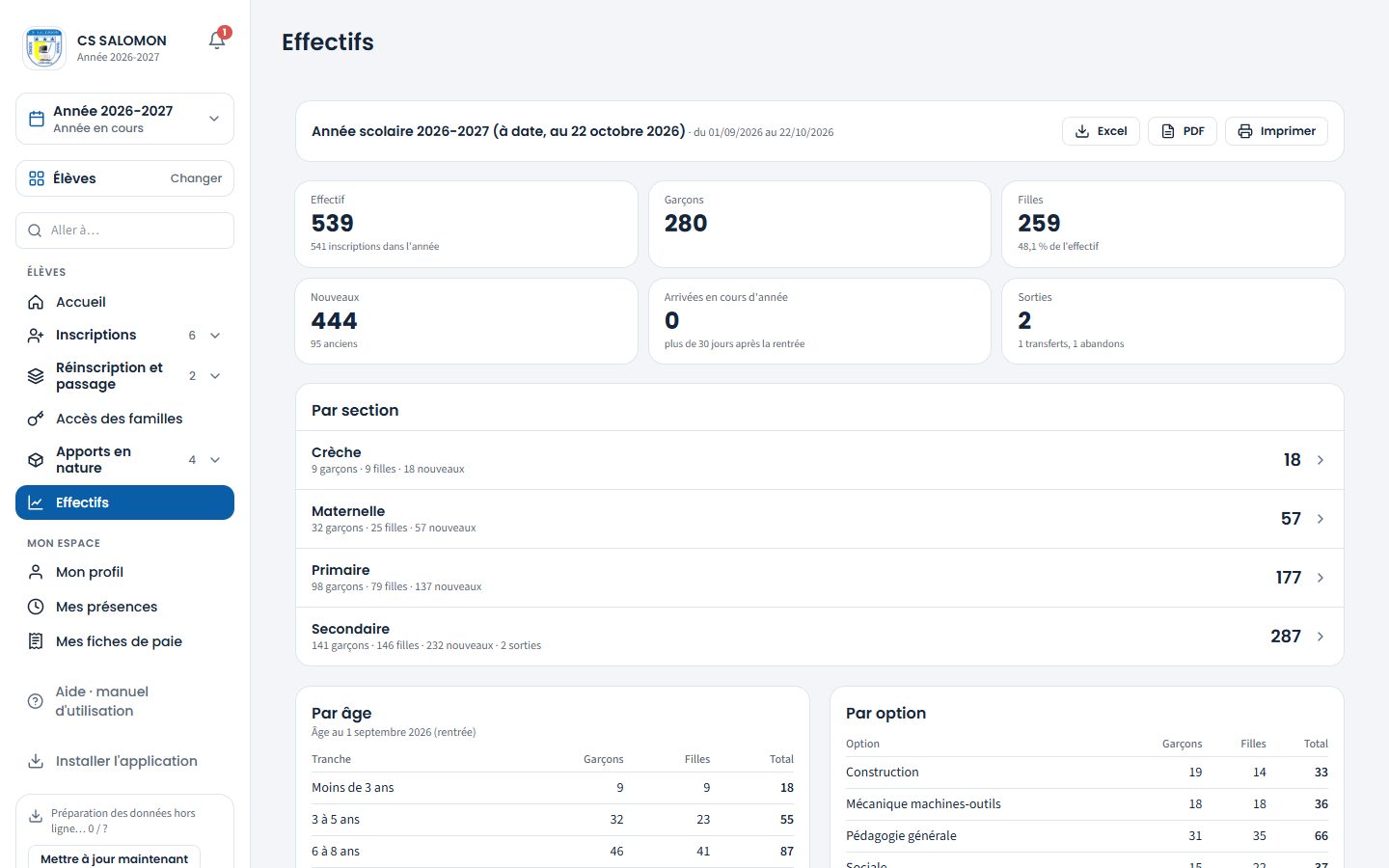Click the help question mark icon

pyautogui.click(x=36, y=701)
